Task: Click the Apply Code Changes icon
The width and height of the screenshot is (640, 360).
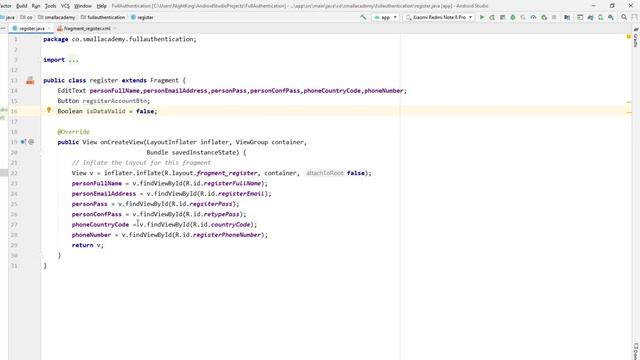Action: 502,17
